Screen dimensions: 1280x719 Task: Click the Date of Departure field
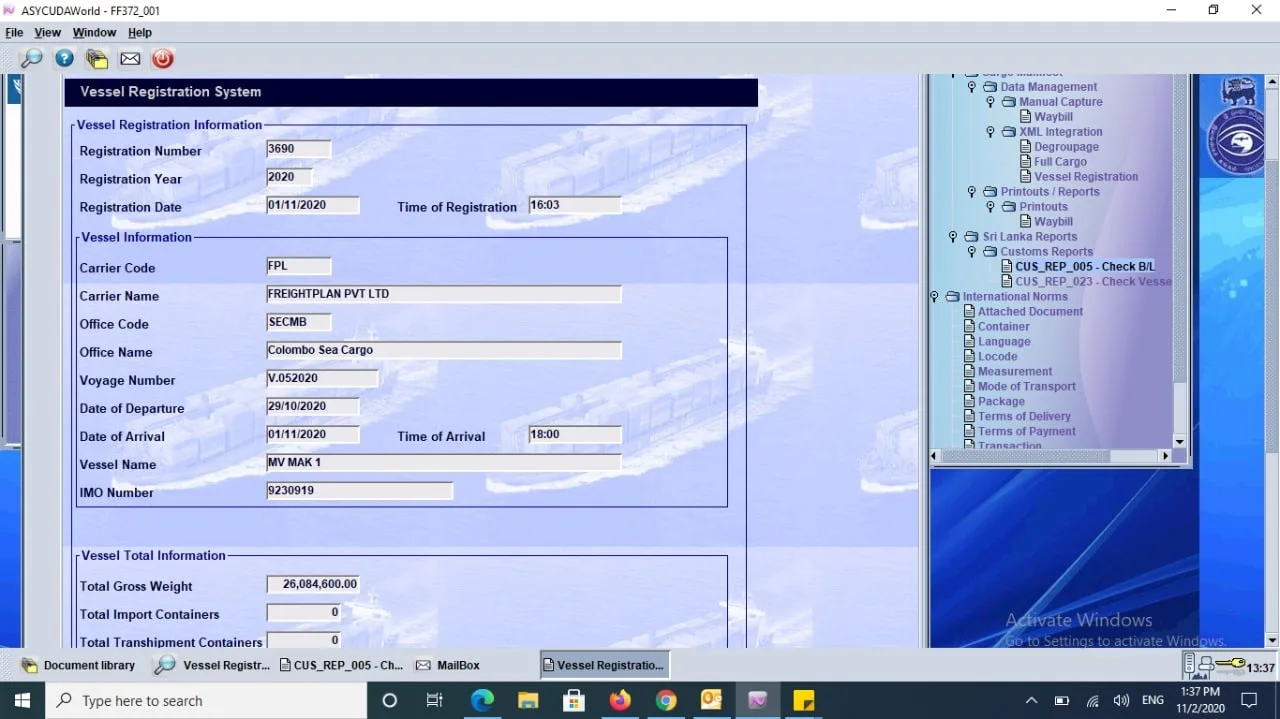[x=313, y=406]
